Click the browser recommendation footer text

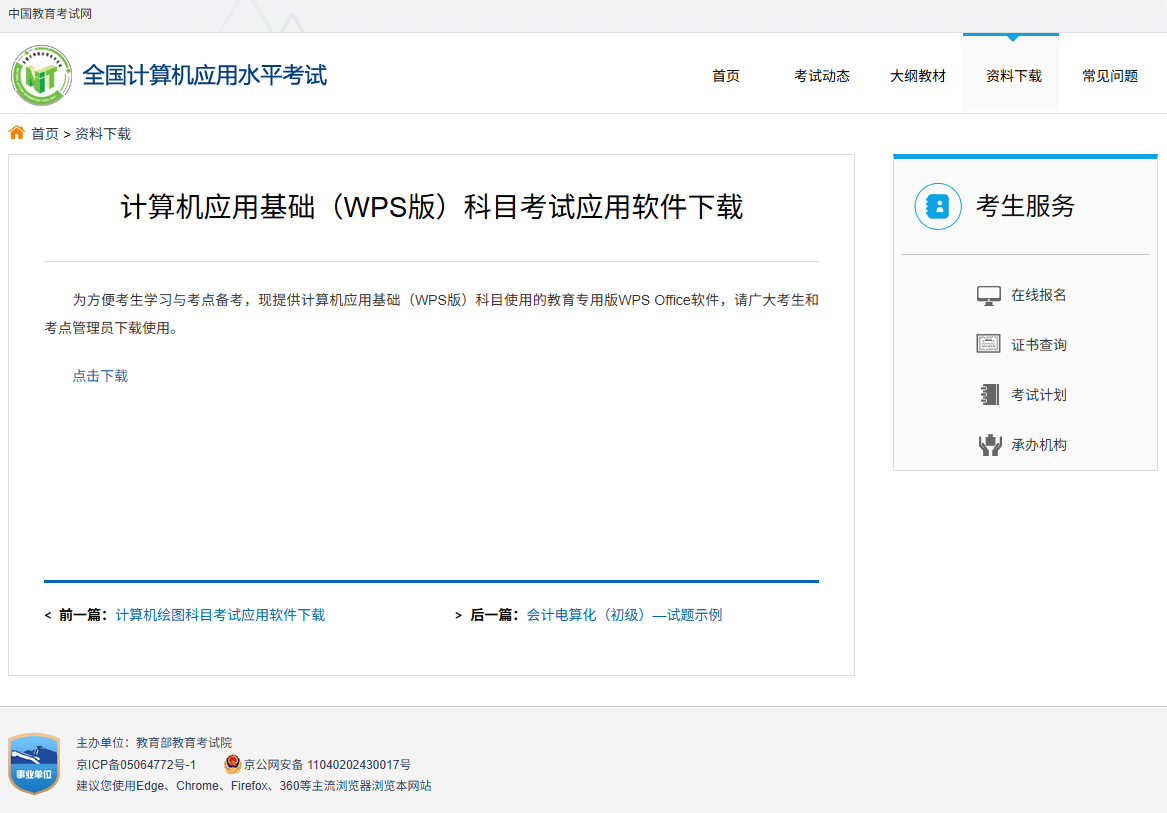[254, 785]
